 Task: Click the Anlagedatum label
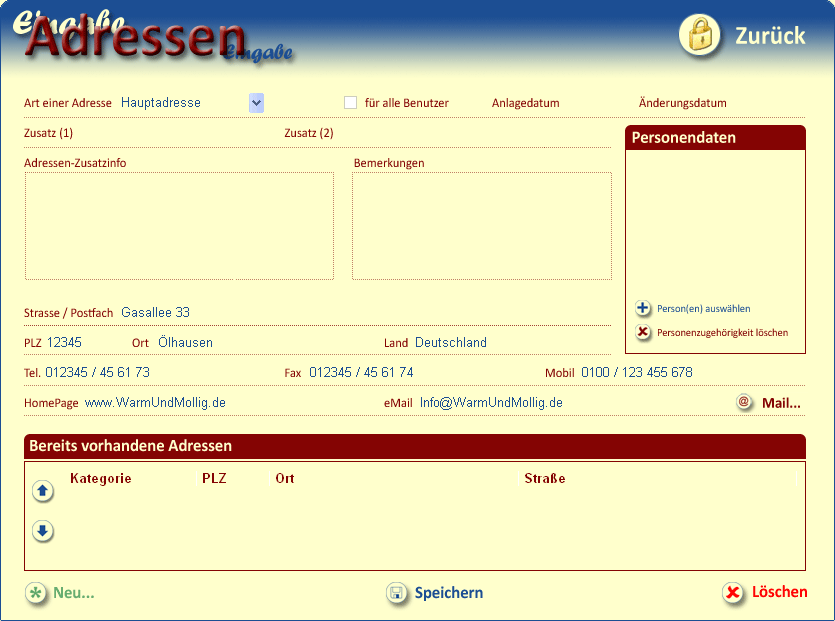click(x=526, y=103)
